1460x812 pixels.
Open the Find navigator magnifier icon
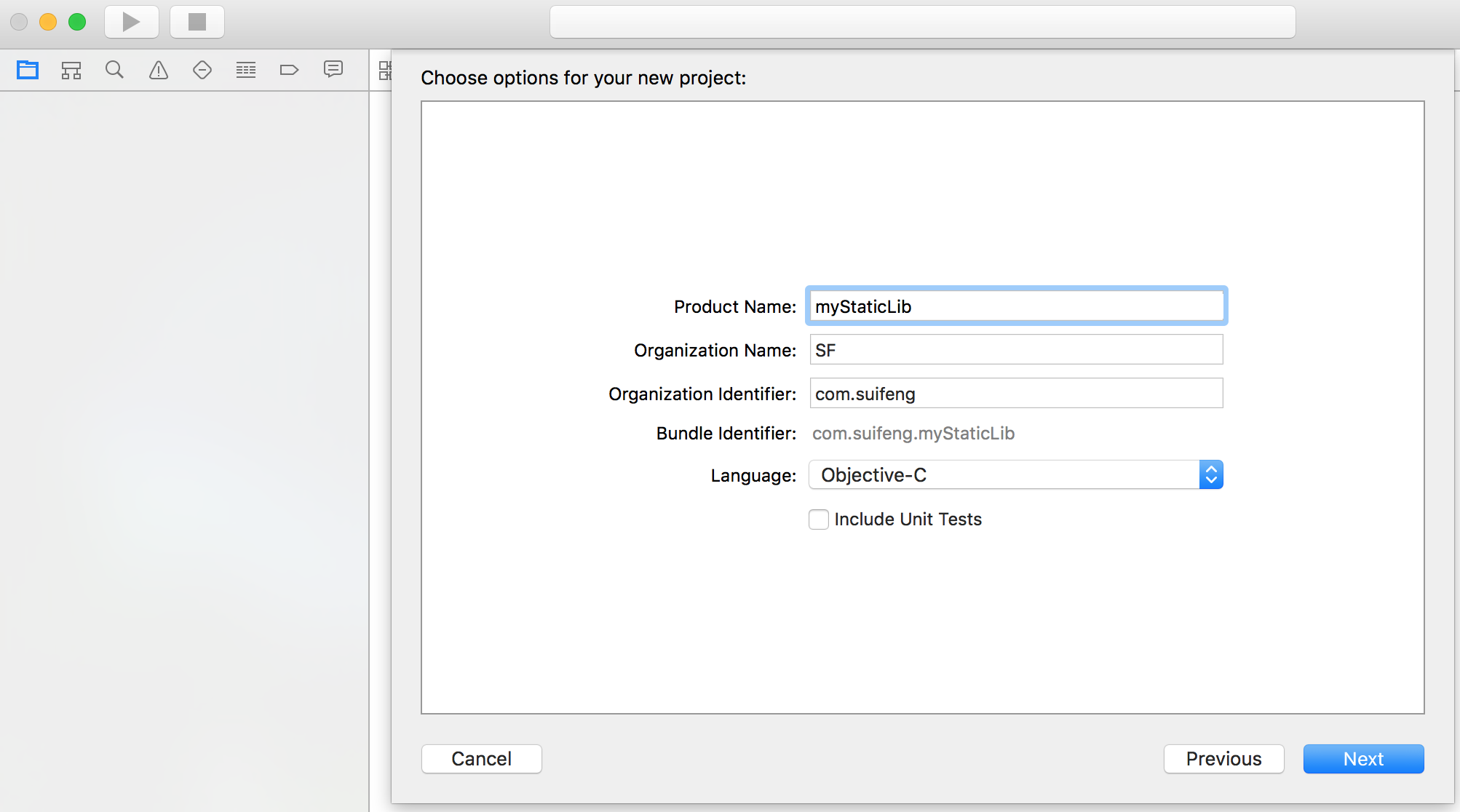pyautogui.click(x=114, y=70)
